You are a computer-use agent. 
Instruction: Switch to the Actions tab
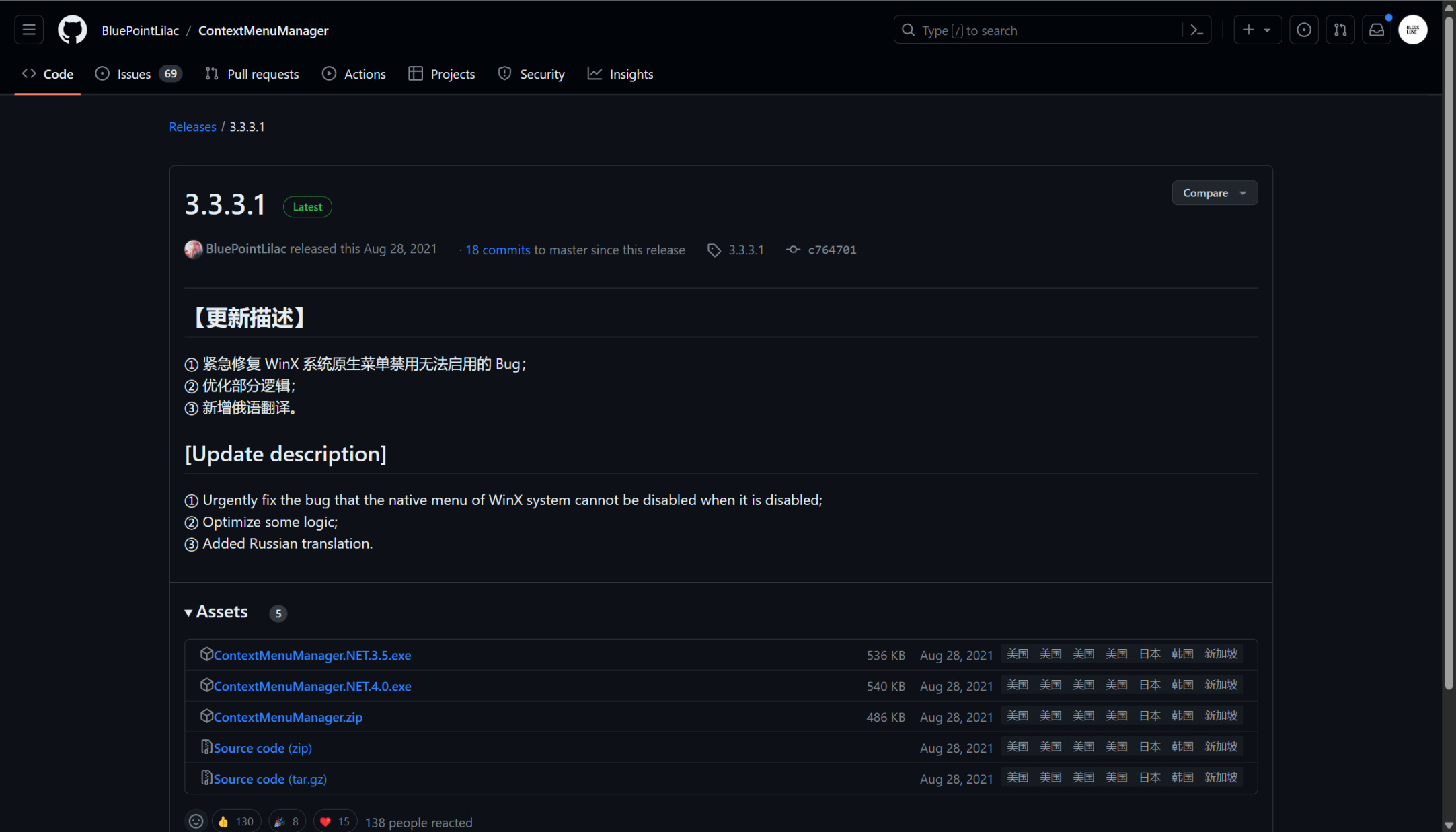coord(354,74)
